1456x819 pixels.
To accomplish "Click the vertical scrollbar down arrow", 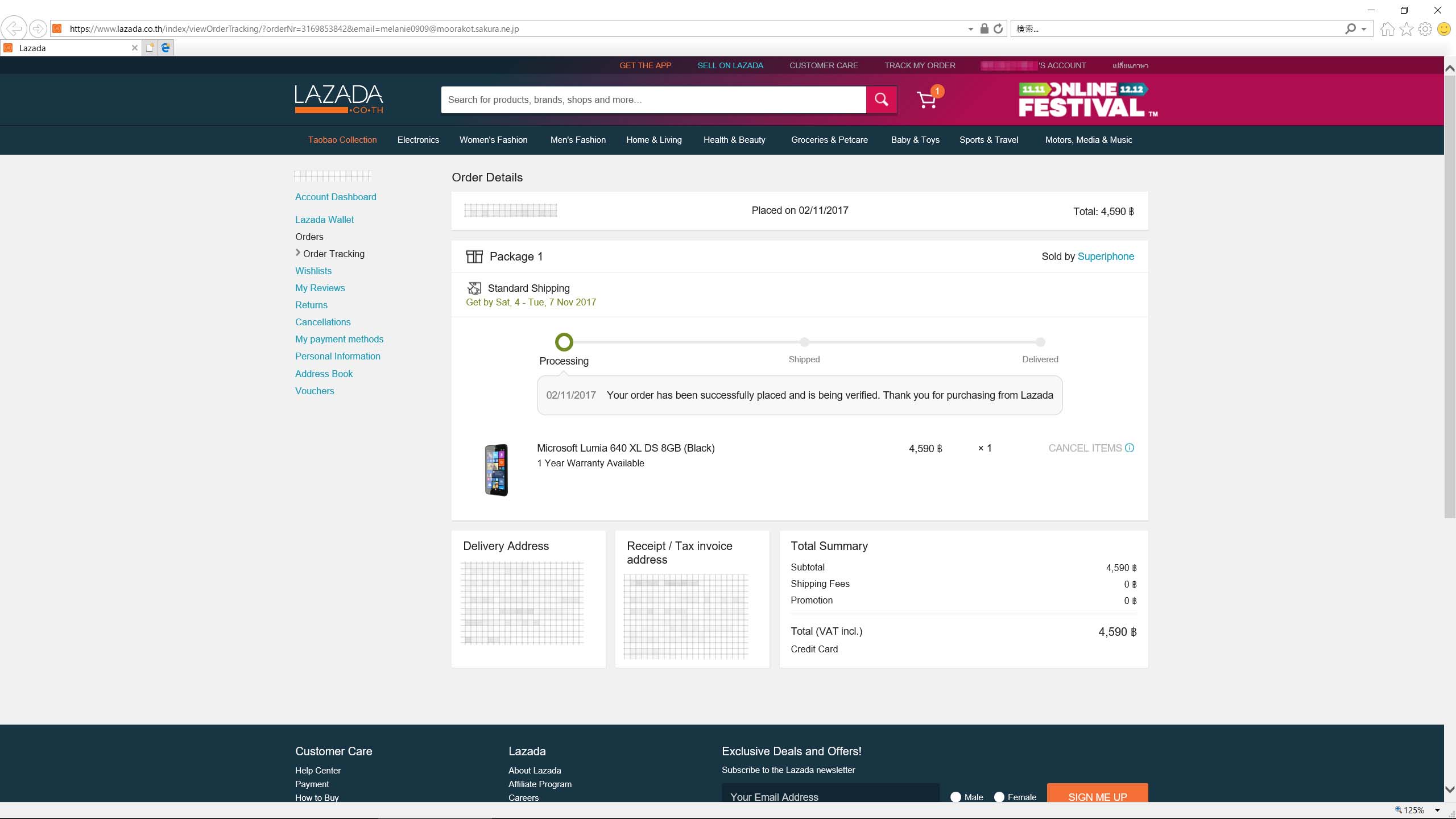I will tap(1450, 790).
